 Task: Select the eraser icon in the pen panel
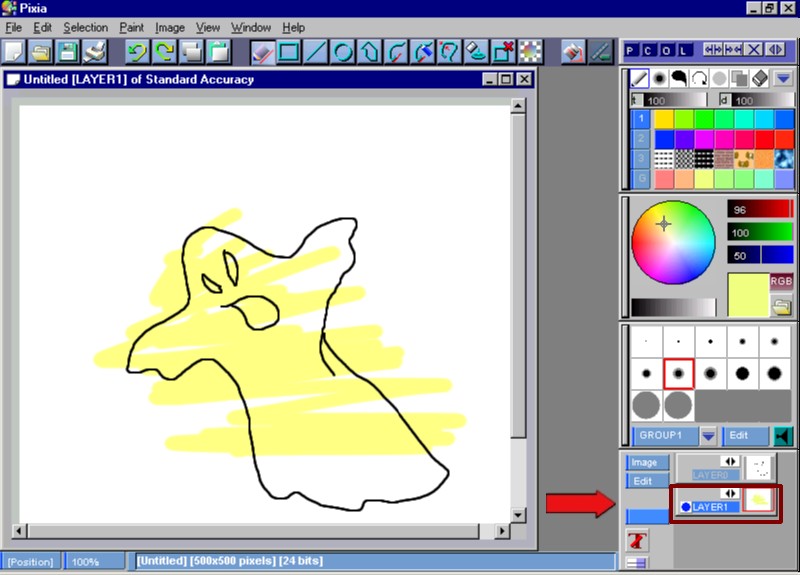coord(757,78)
